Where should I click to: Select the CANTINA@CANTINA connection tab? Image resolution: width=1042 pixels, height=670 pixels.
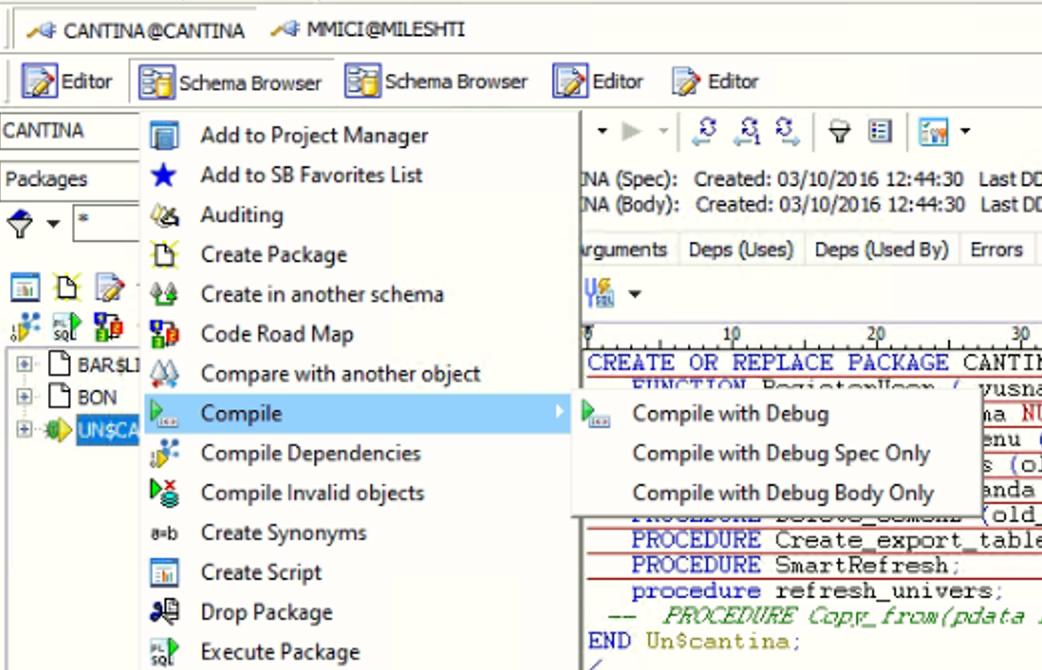click(x=136, y=31)
